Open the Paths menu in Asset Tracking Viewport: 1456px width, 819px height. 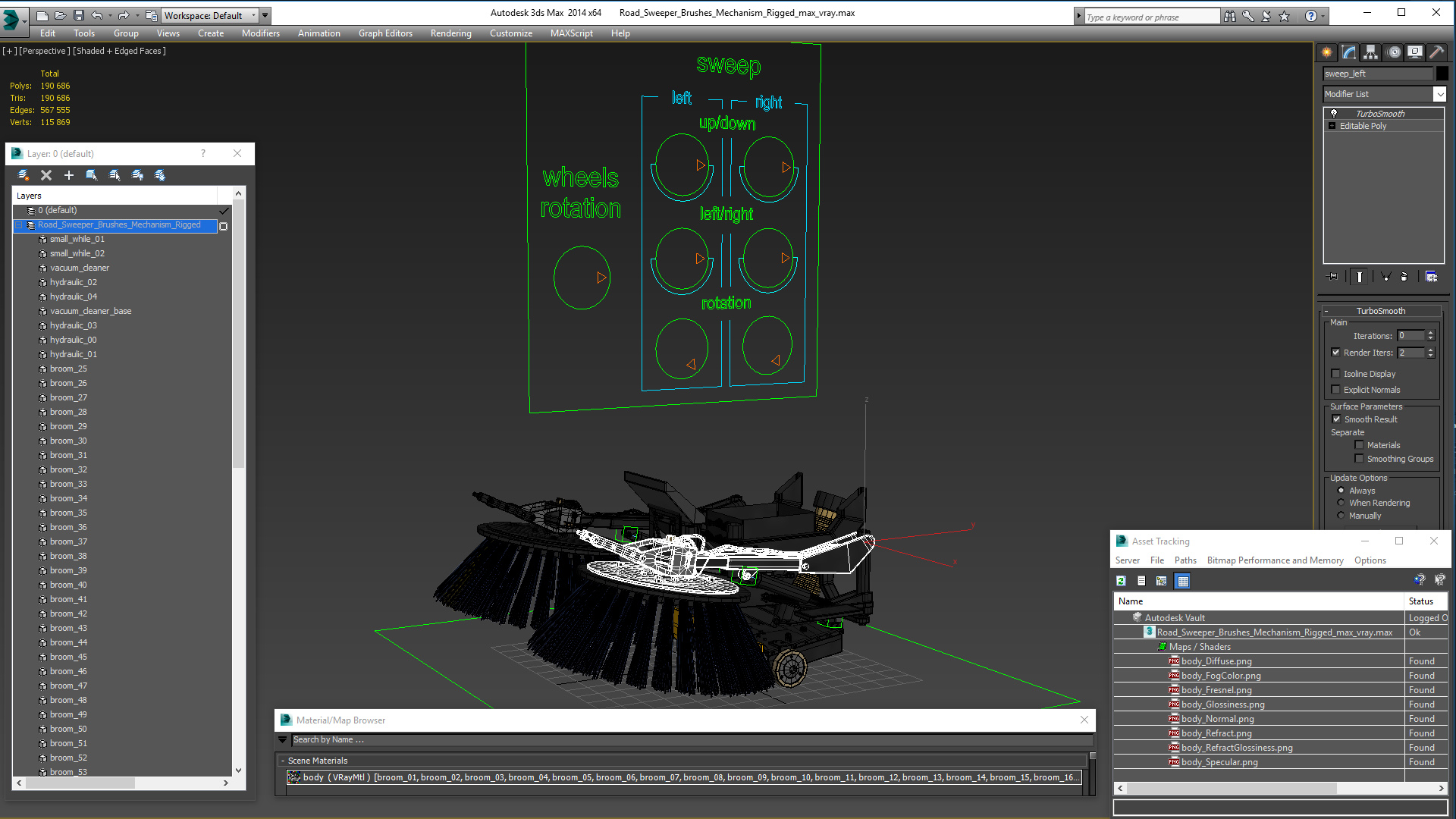(x=1185, y=560)
